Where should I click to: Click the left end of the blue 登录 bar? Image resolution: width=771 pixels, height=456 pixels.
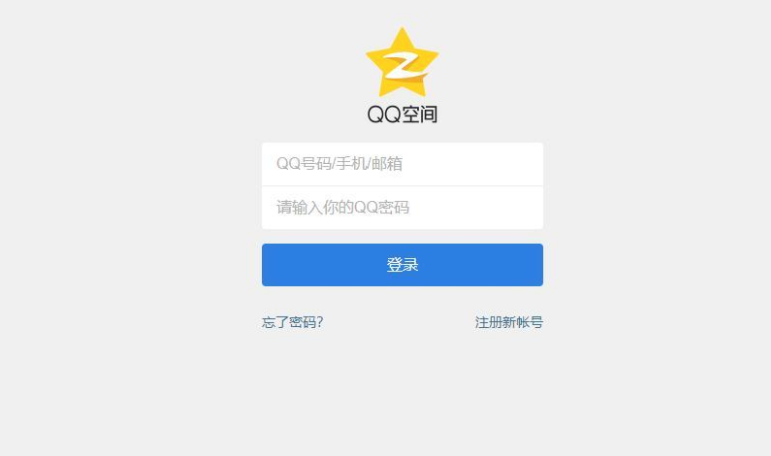pos(279,265)
